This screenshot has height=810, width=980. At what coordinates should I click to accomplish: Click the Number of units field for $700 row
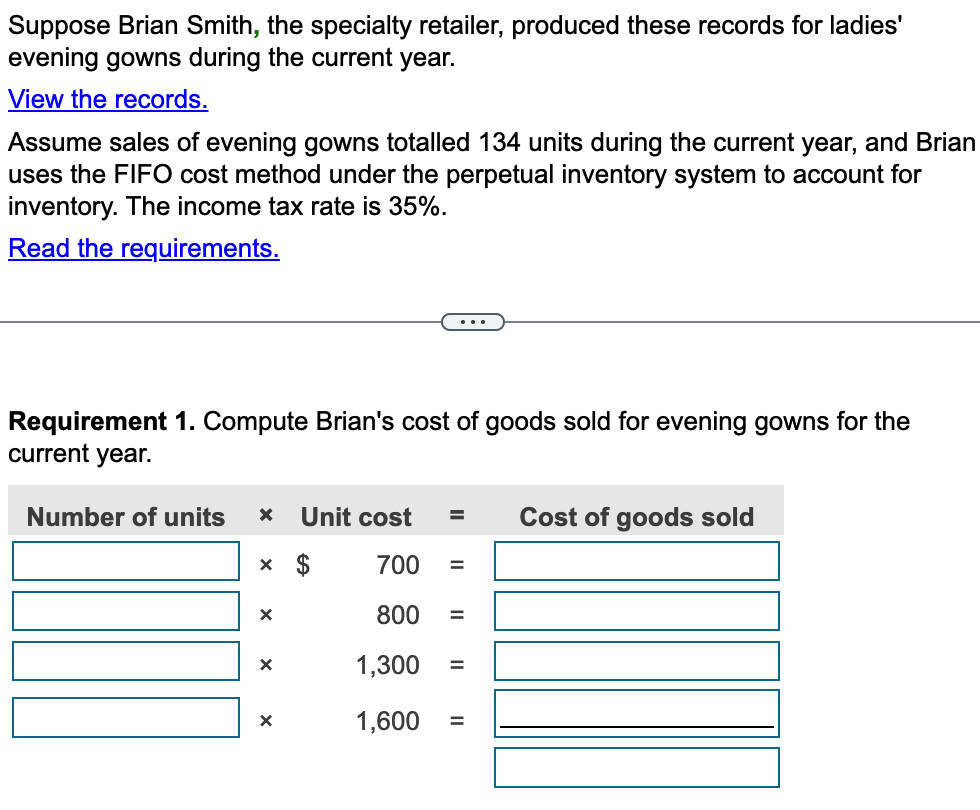(125, 560)
